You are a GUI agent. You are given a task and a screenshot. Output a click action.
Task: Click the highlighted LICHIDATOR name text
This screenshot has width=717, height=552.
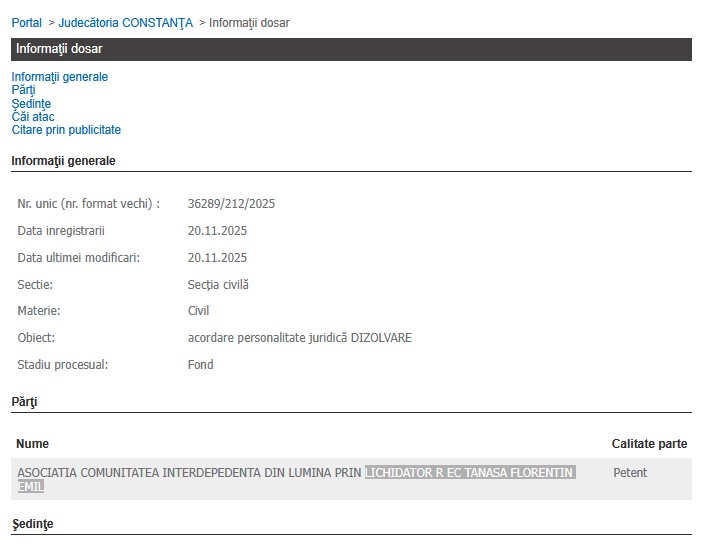point(469,472)
